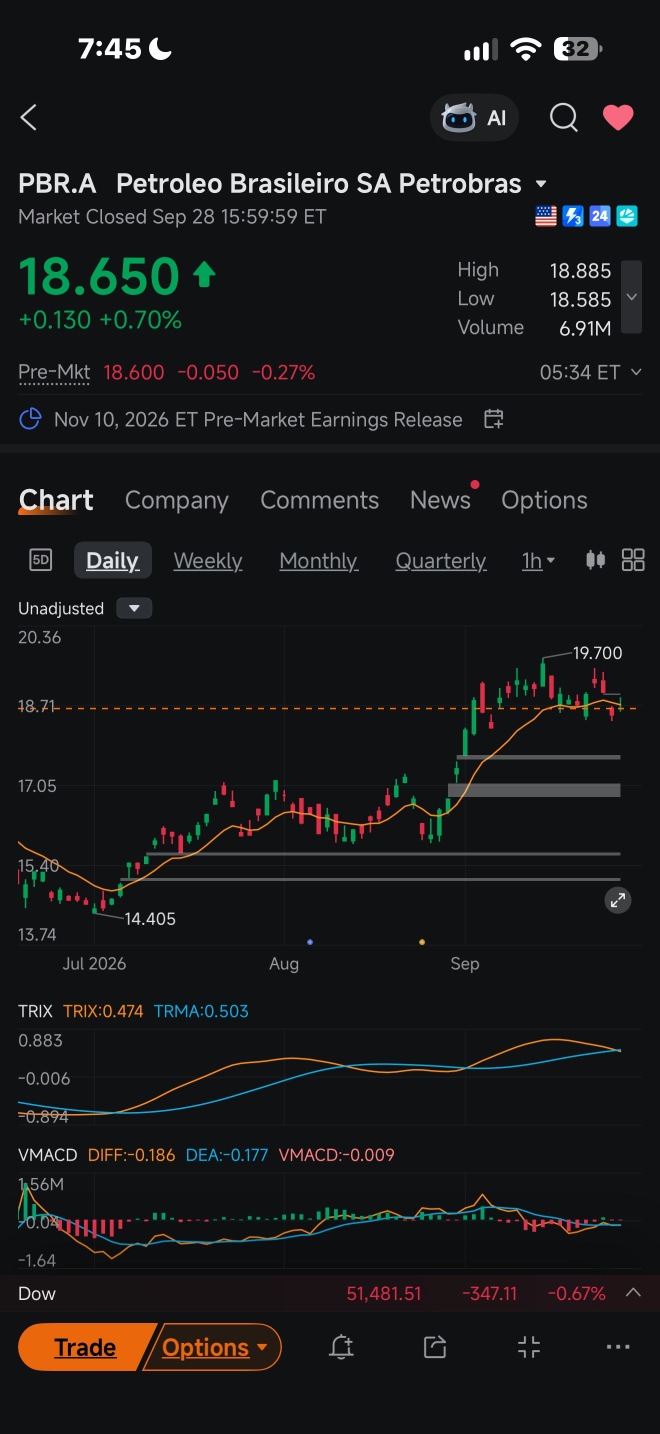Switch to the Chart tab
Viewport: 660px width, 1434px height.
56,500
